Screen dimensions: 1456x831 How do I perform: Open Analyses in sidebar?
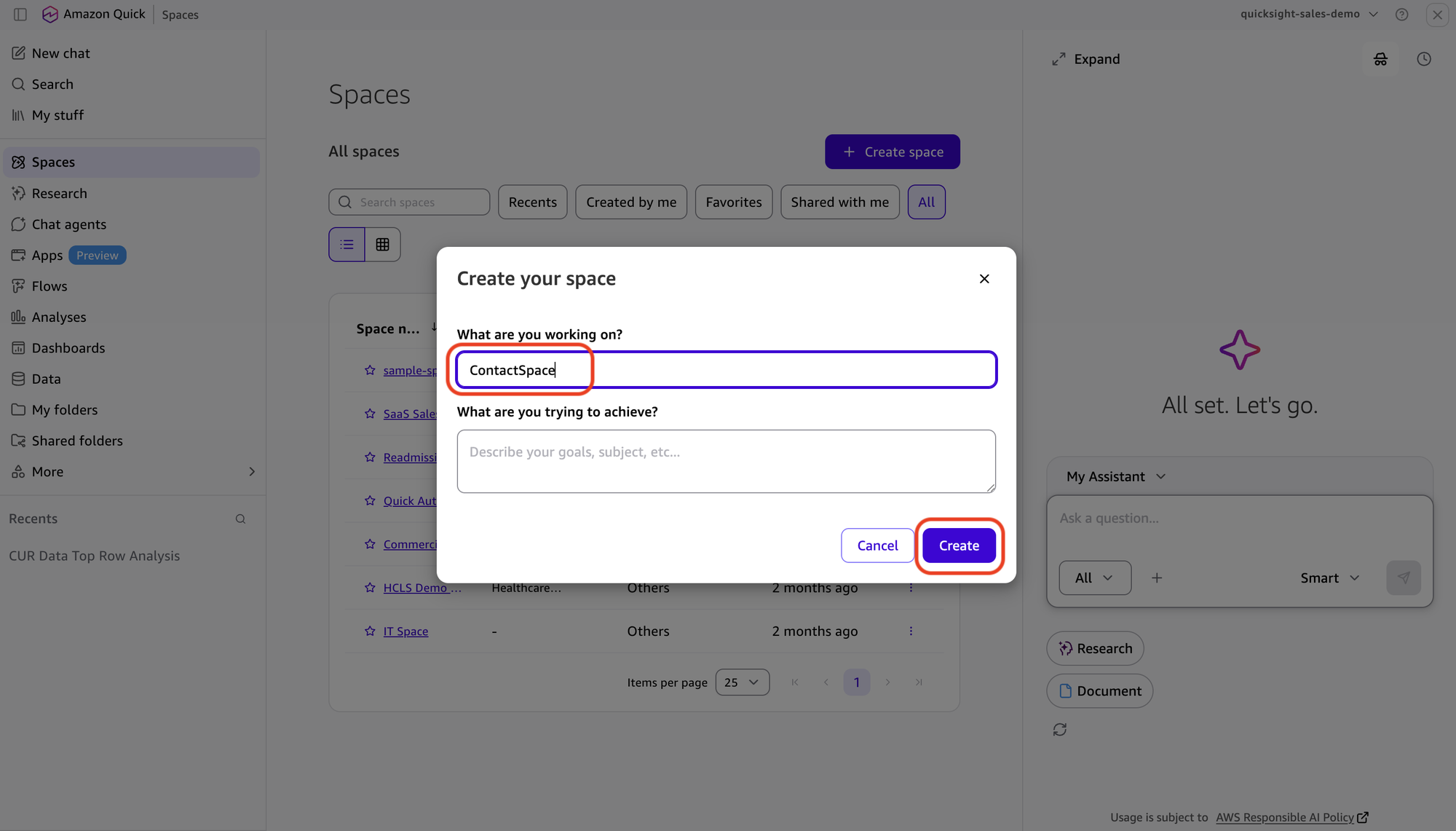click(58, 317)
